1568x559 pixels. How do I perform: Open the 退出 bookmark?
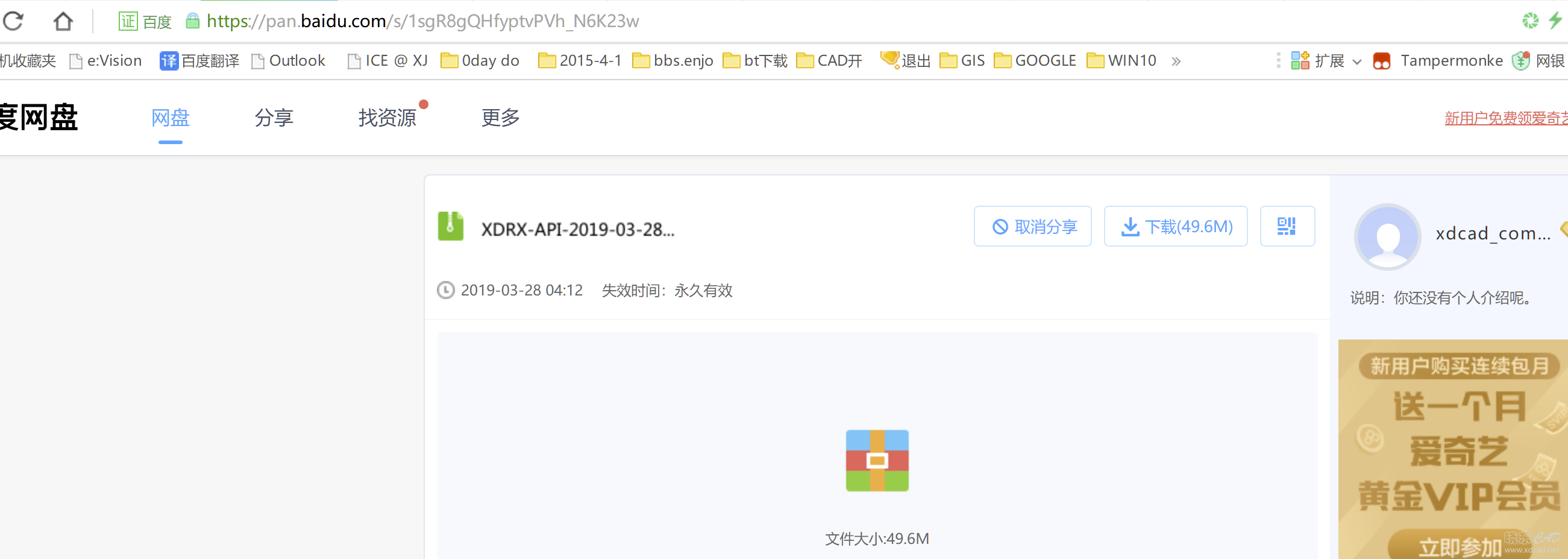click(906, 60)
